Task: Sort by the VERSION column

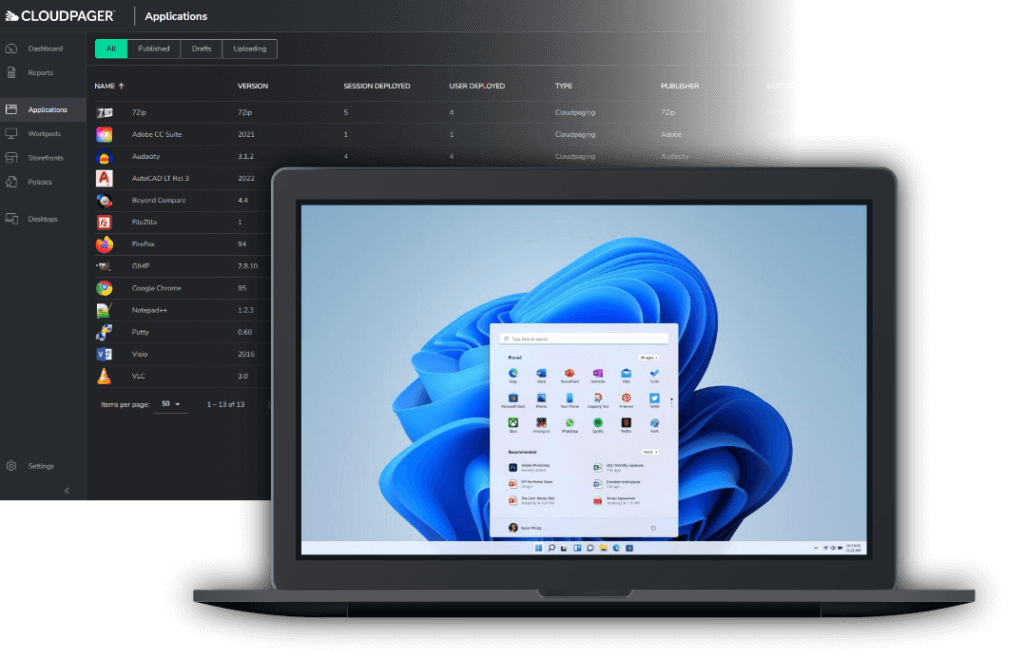Action: pyautogui.click(x=253, y=86)
